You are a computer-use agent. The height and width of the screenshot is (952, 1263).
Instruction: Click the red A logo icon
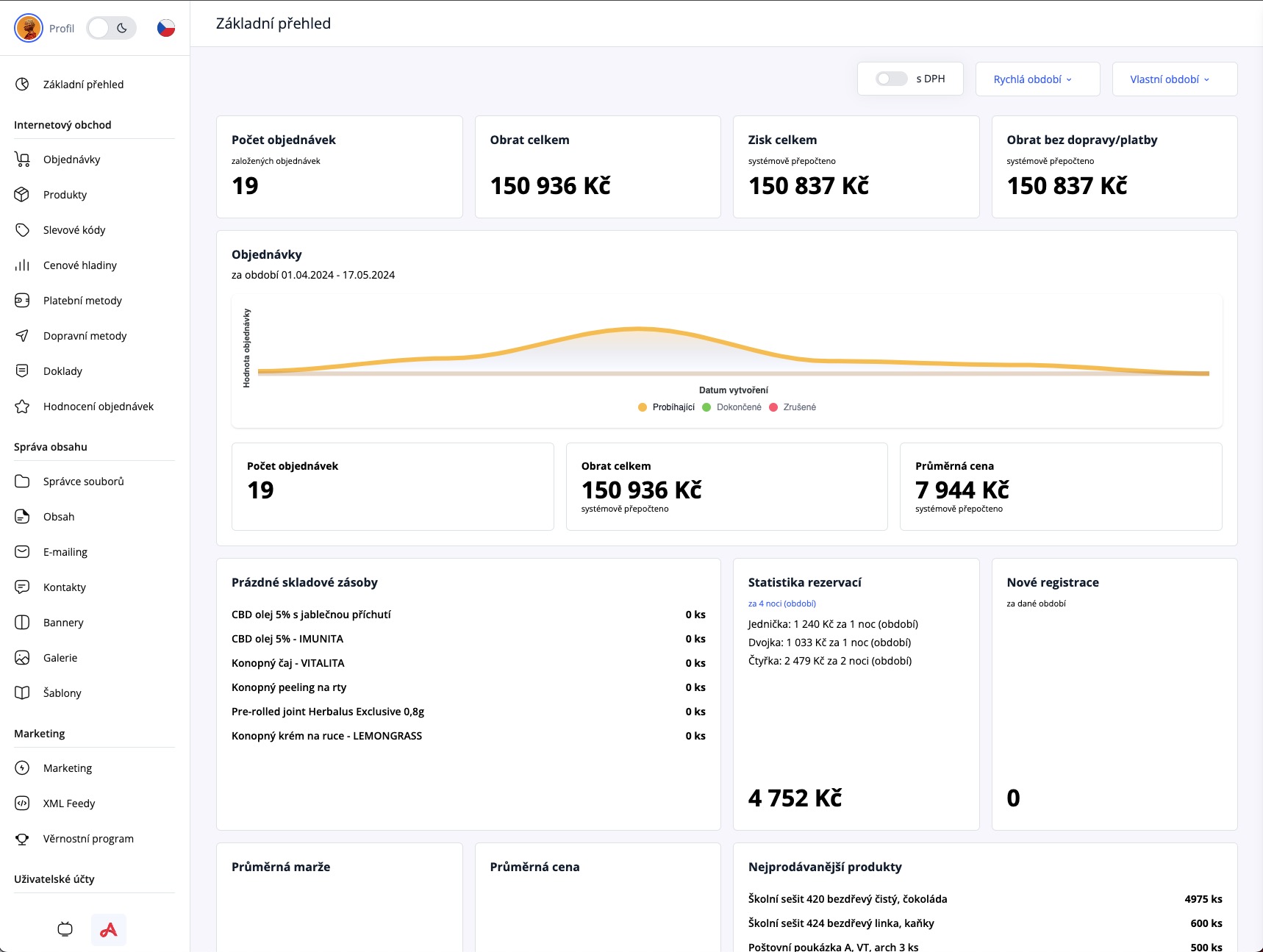tap(109, 929)
